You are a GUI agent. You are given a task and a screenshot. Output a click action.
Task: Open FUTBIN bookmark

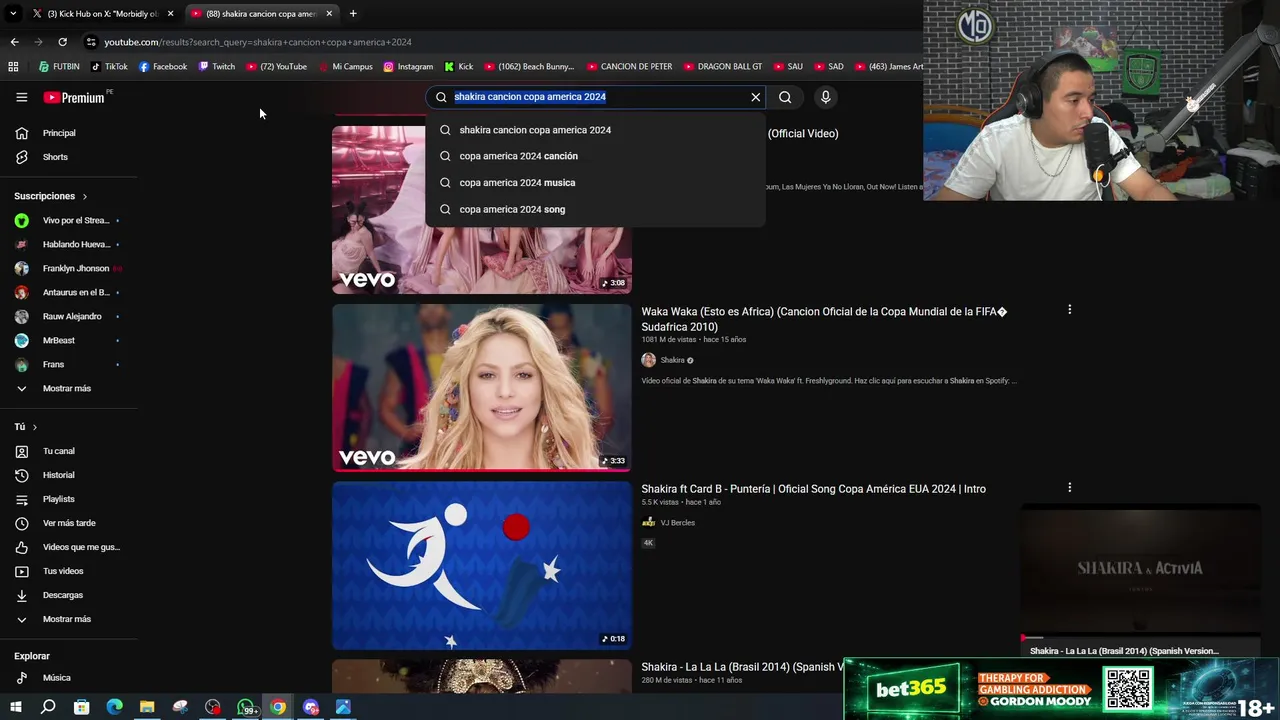(59, 67)
